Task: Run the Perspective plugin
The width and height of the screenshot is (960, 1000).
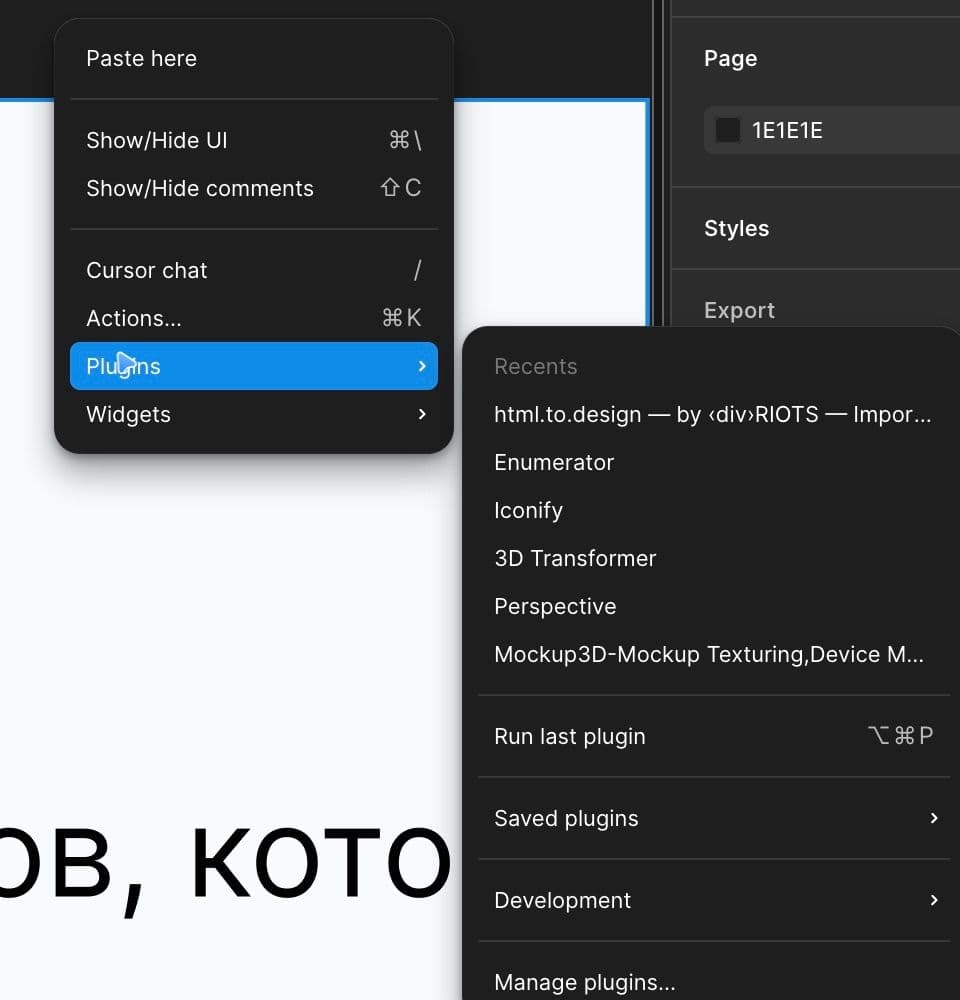Action: point(713,607)
